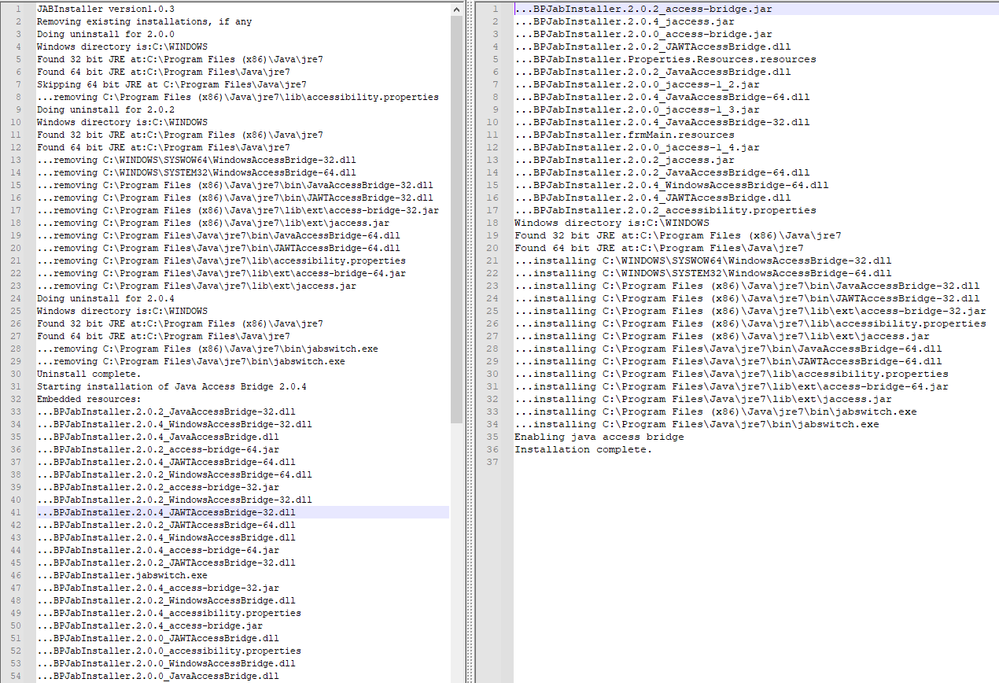The image size is (999, 683).
Task: Click the removing SYSWOW64\WindowsAccessBridge-32.dll line
Action: click(196, 160)
